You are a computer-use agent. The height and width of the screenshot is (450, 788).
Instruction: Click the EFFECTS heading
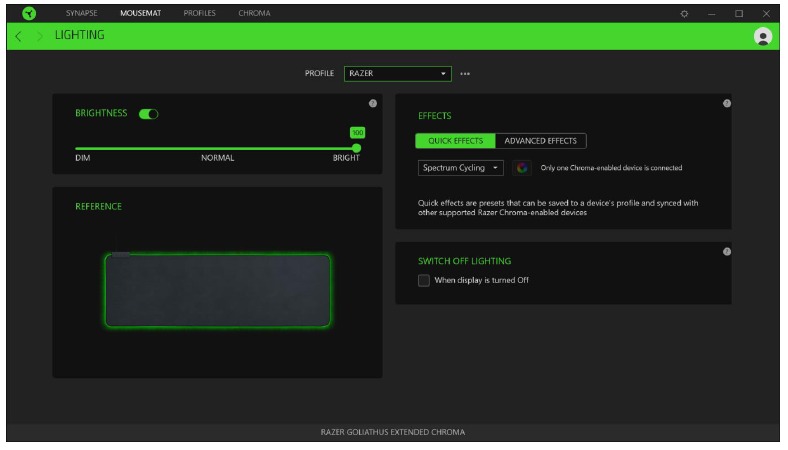point(435,116)
